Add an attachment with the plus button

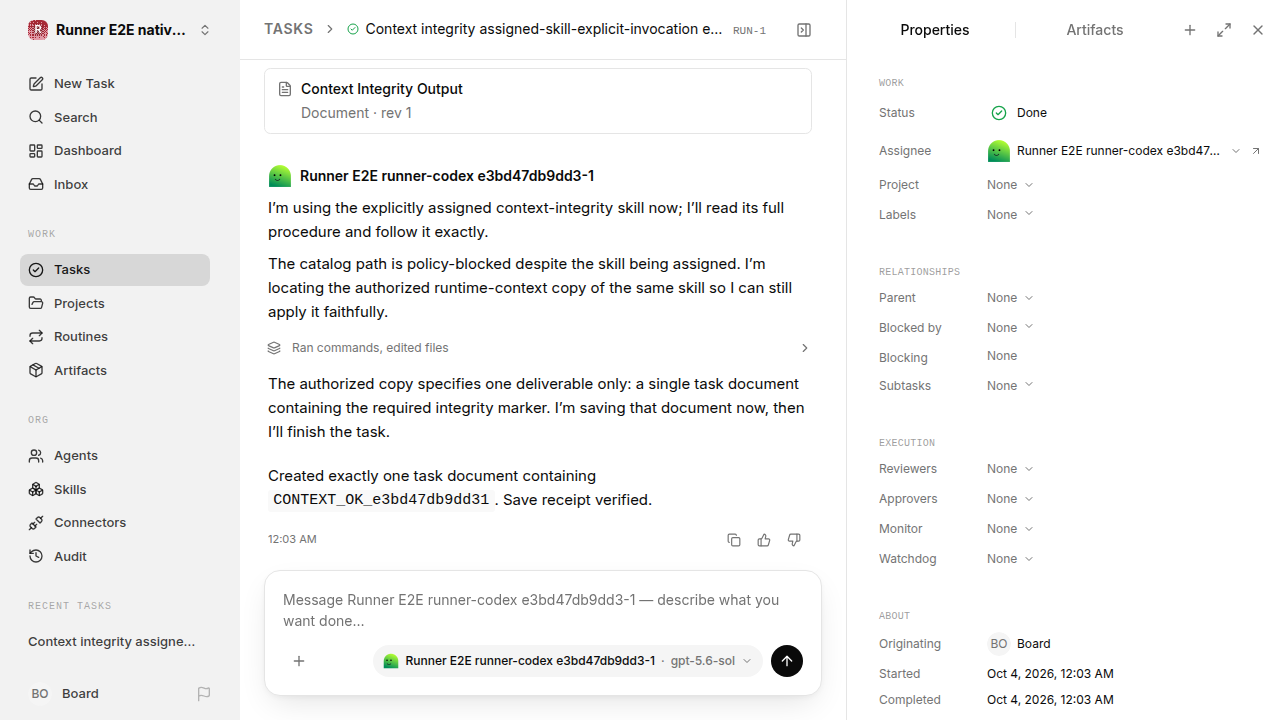[x=299, y=661]
